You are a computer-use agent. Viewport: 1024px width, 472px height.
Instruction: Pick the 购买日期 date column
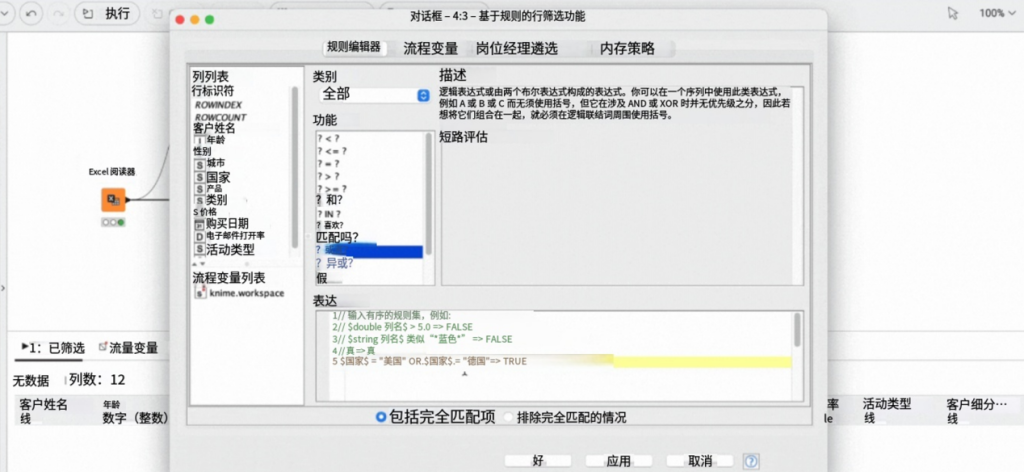(x=226, y=223)
